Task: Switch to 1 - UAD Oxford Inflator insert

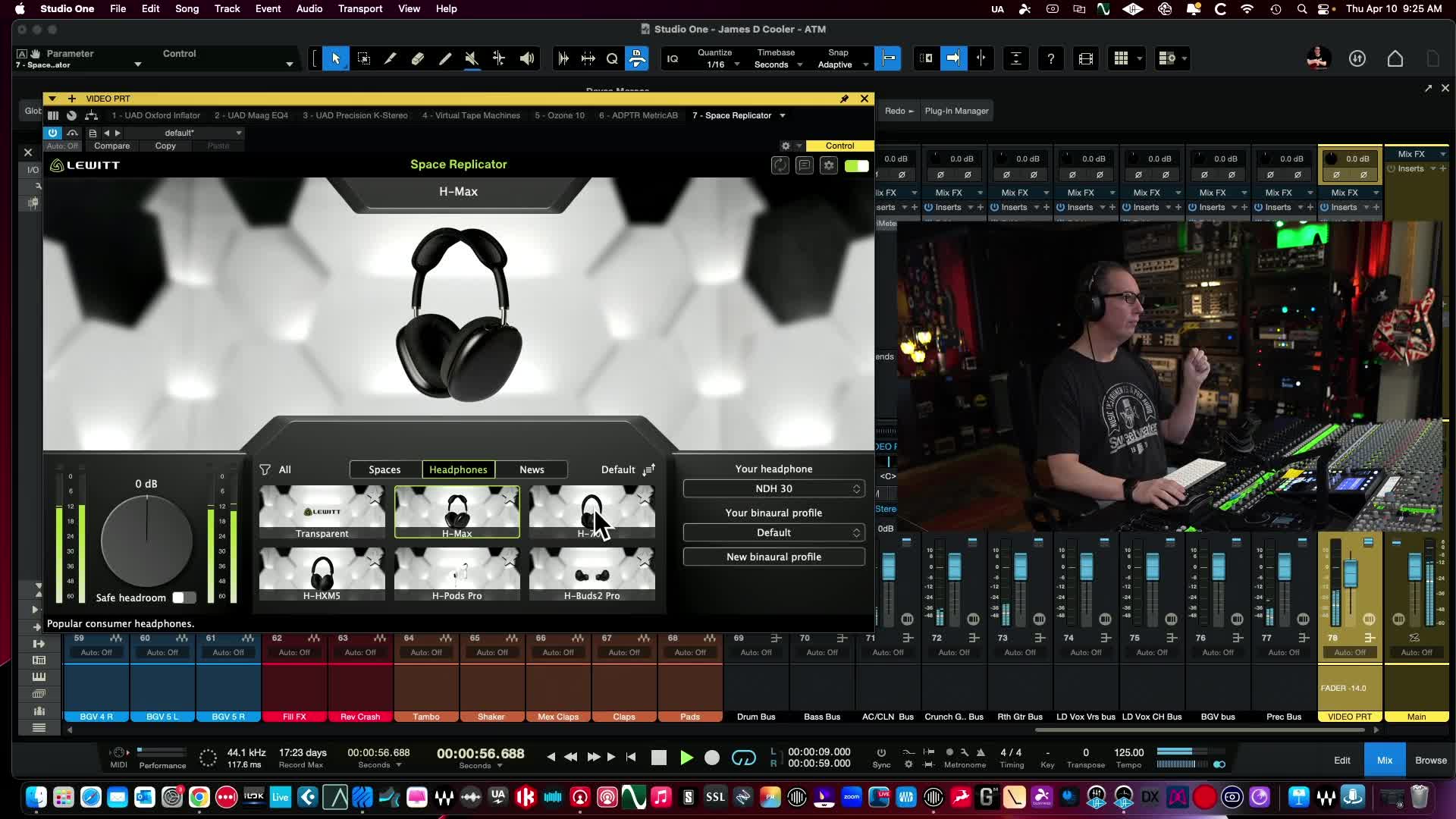Action: pyautogui.click(x=155, y=116)
